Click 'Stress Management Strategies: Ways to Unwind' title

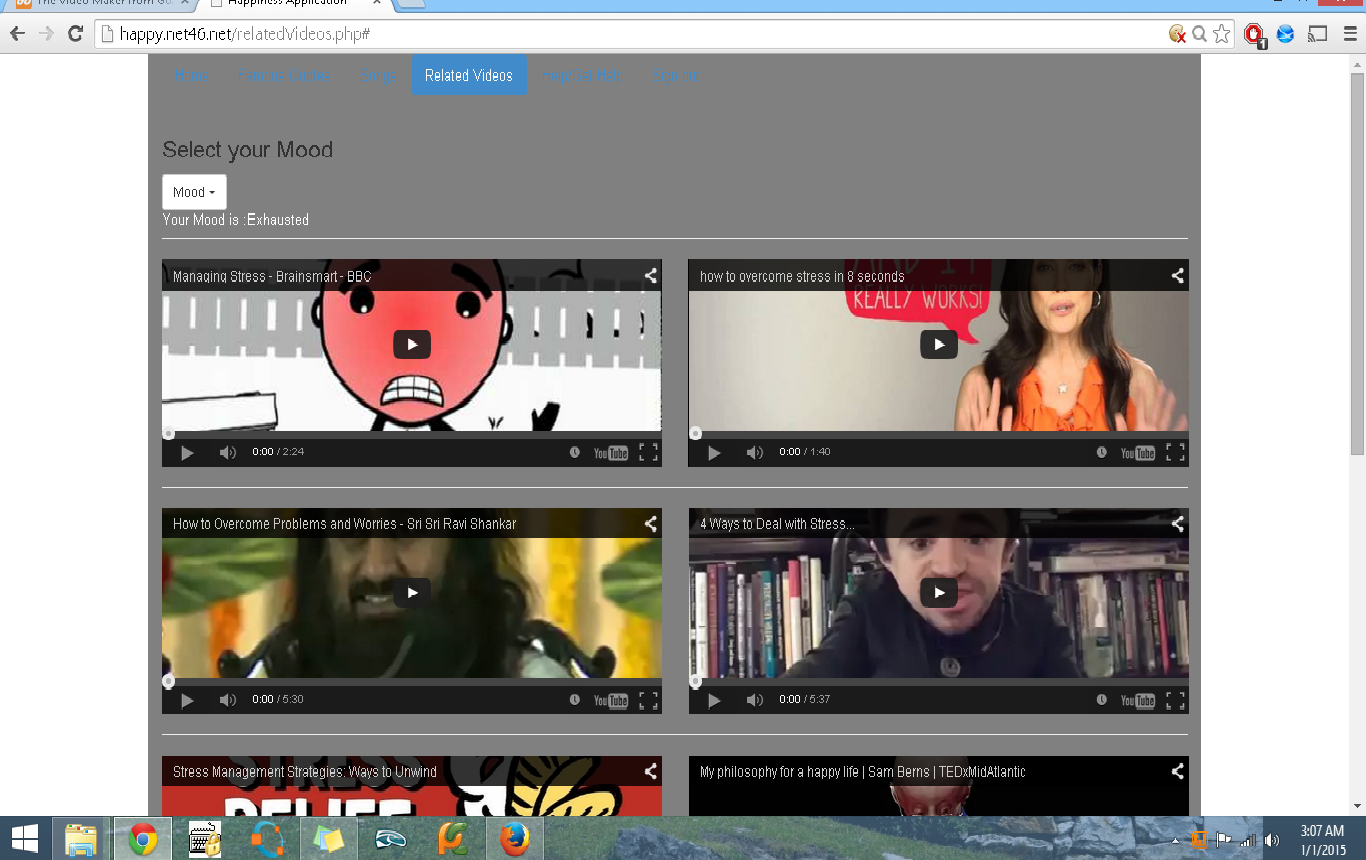[x=305, y=772]
